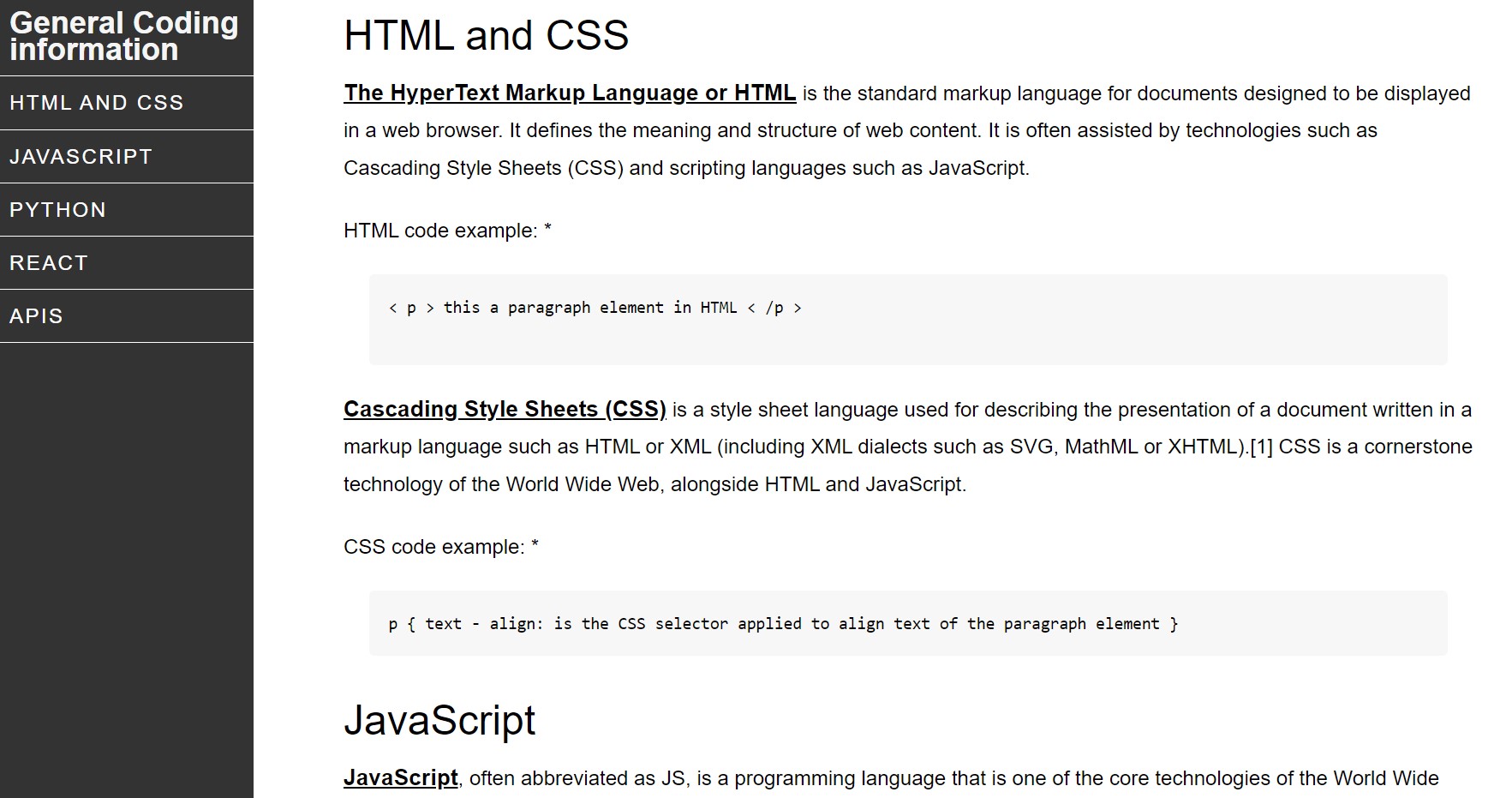Open the APIS navigation item
Screen dimensions: 1512x798
(127, 316)
